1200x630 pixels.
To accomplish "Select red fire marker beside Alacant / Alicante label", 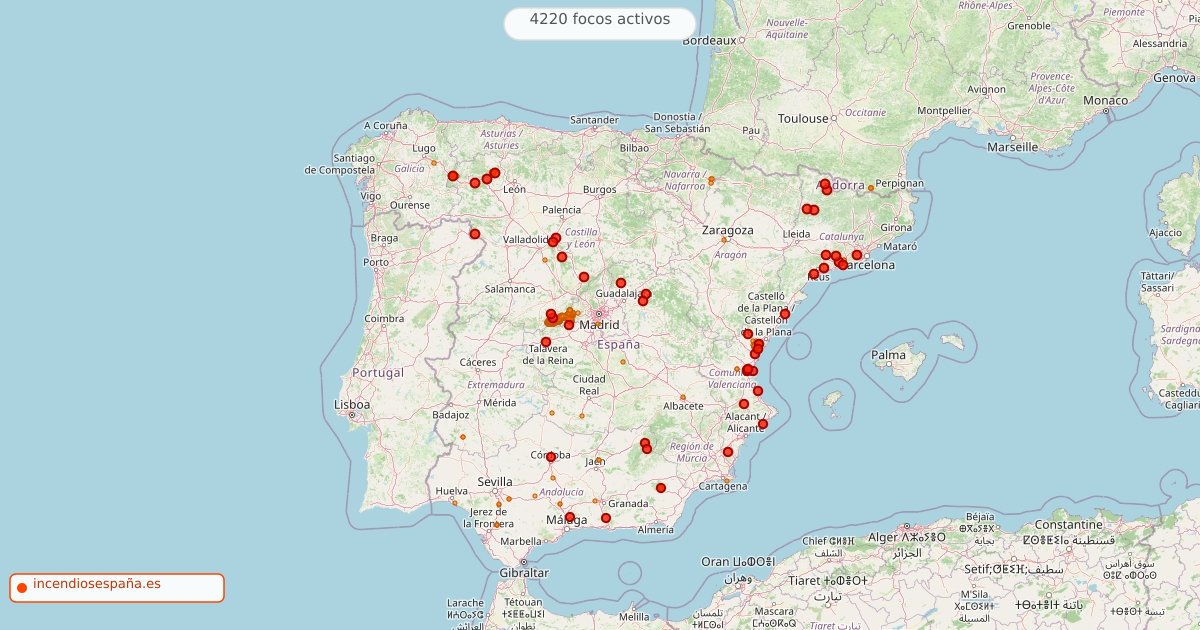I will point(763,424).
